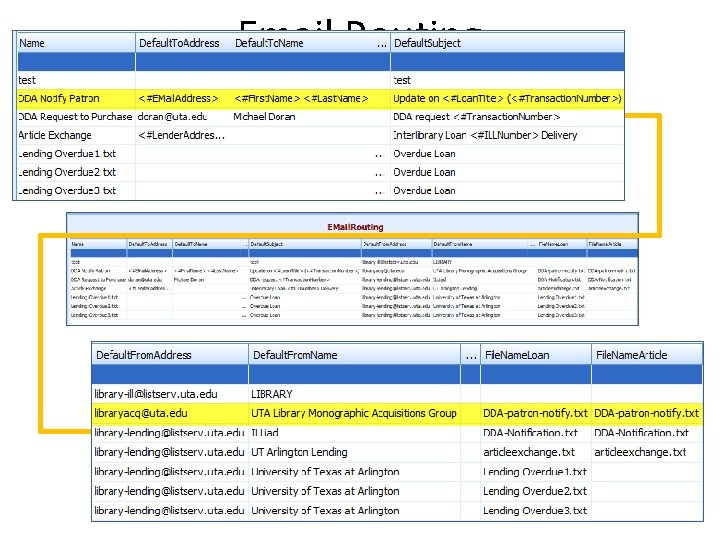This screenshot has height=540, width=720.
Task: Click the 'Michael Doran' name cell
Action: 264,117
